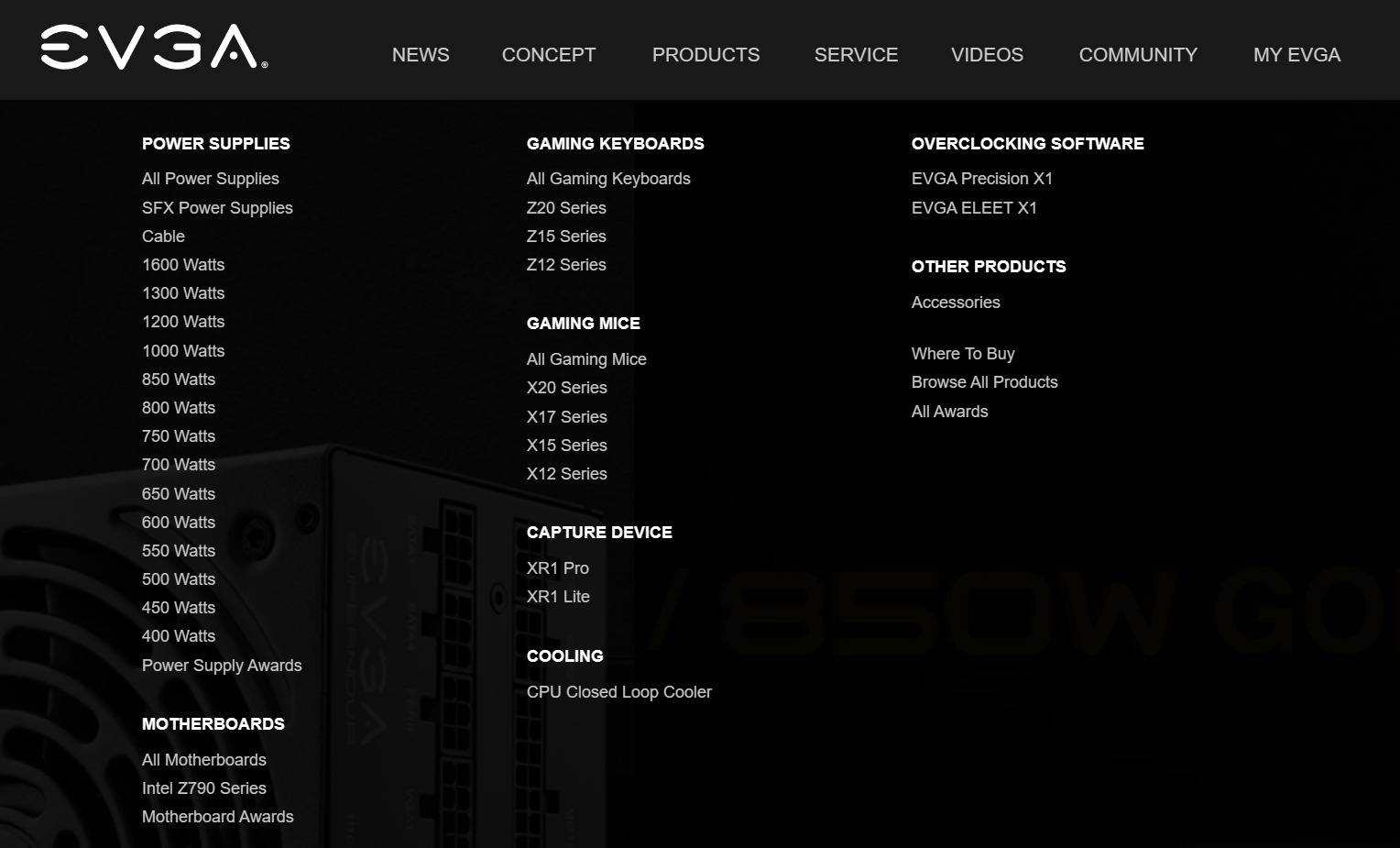Viewport: 1400px width, 848px height.
Task: Open Z15 Series keyboards
Action: click(x=566, y=237)
